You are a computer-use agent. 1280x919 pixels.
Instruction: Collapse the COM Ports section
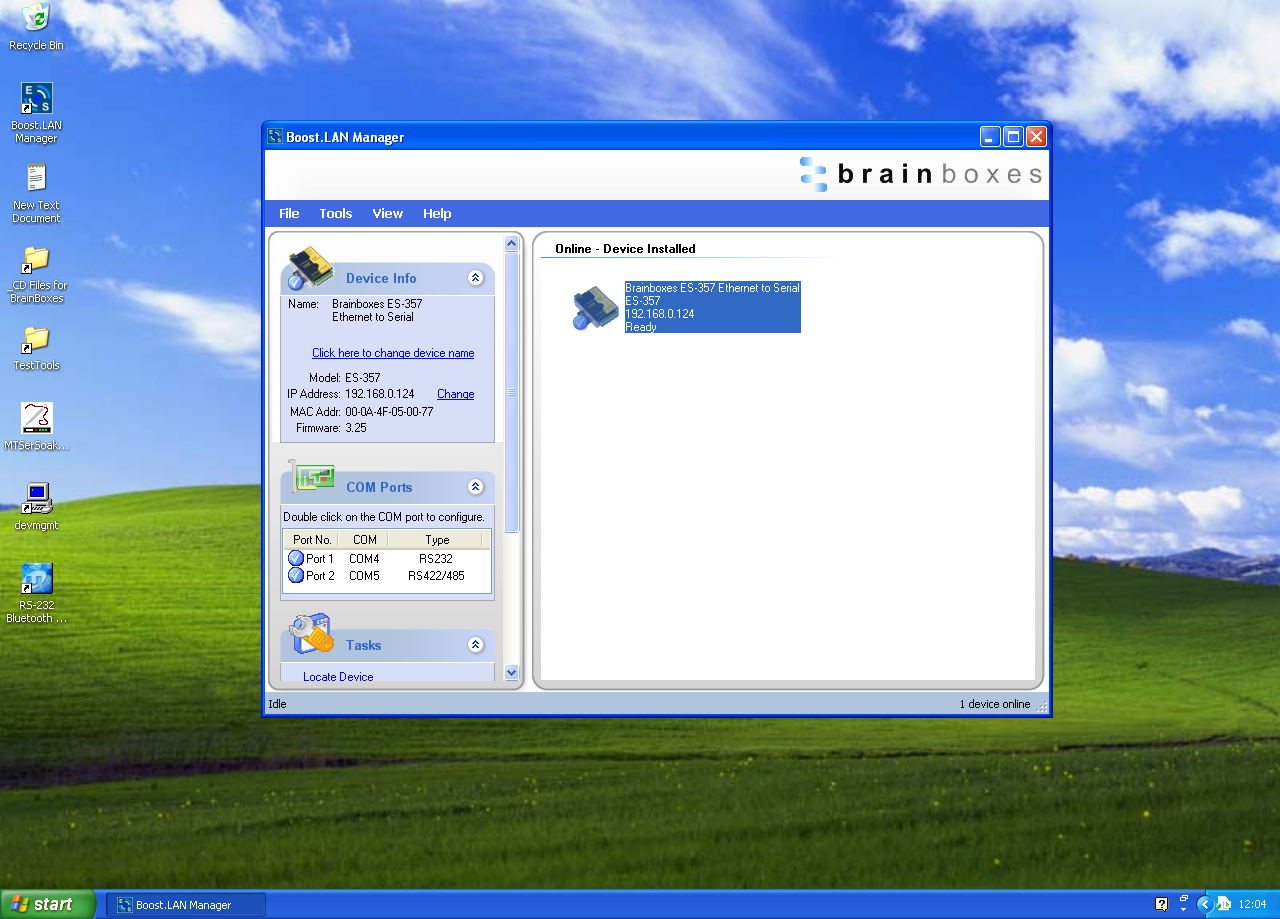476,487
